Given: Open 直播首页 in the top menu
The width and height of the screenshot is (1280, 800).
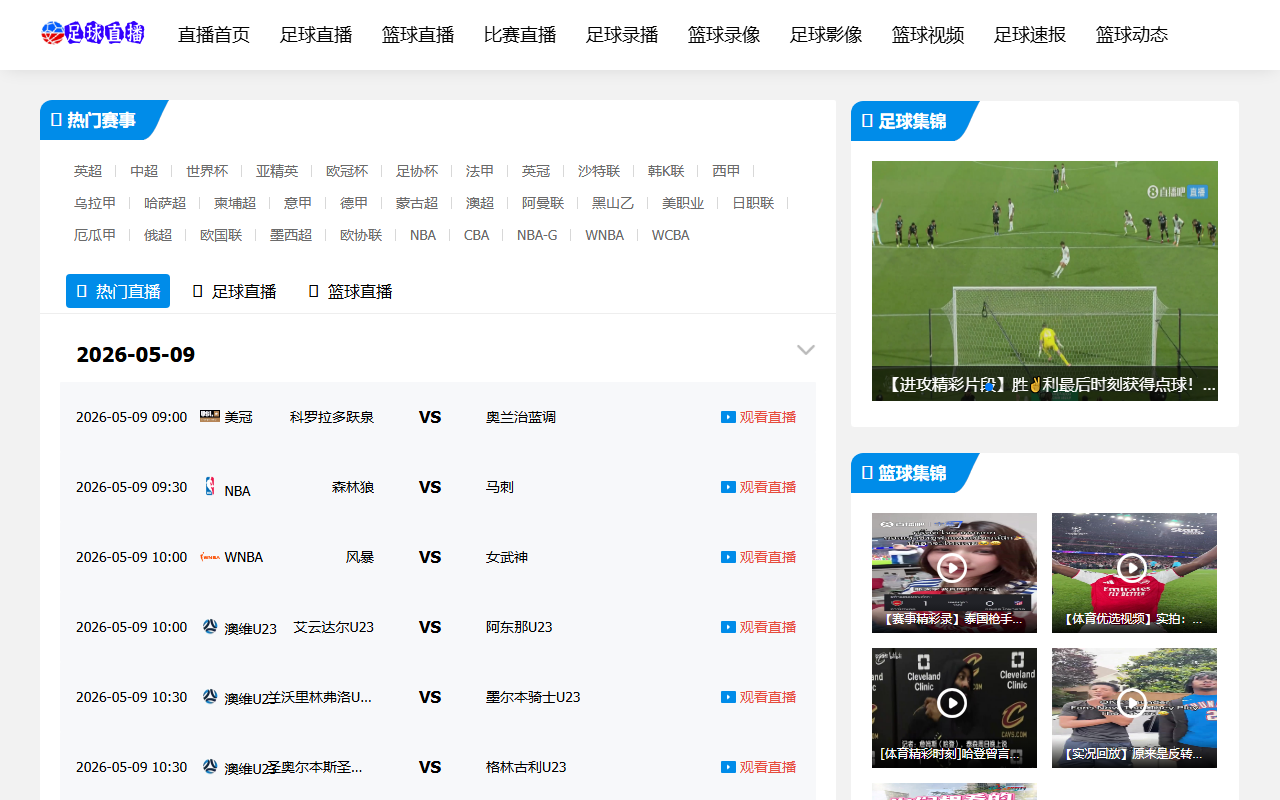Looking at the screenshot, I should [214, 35].
